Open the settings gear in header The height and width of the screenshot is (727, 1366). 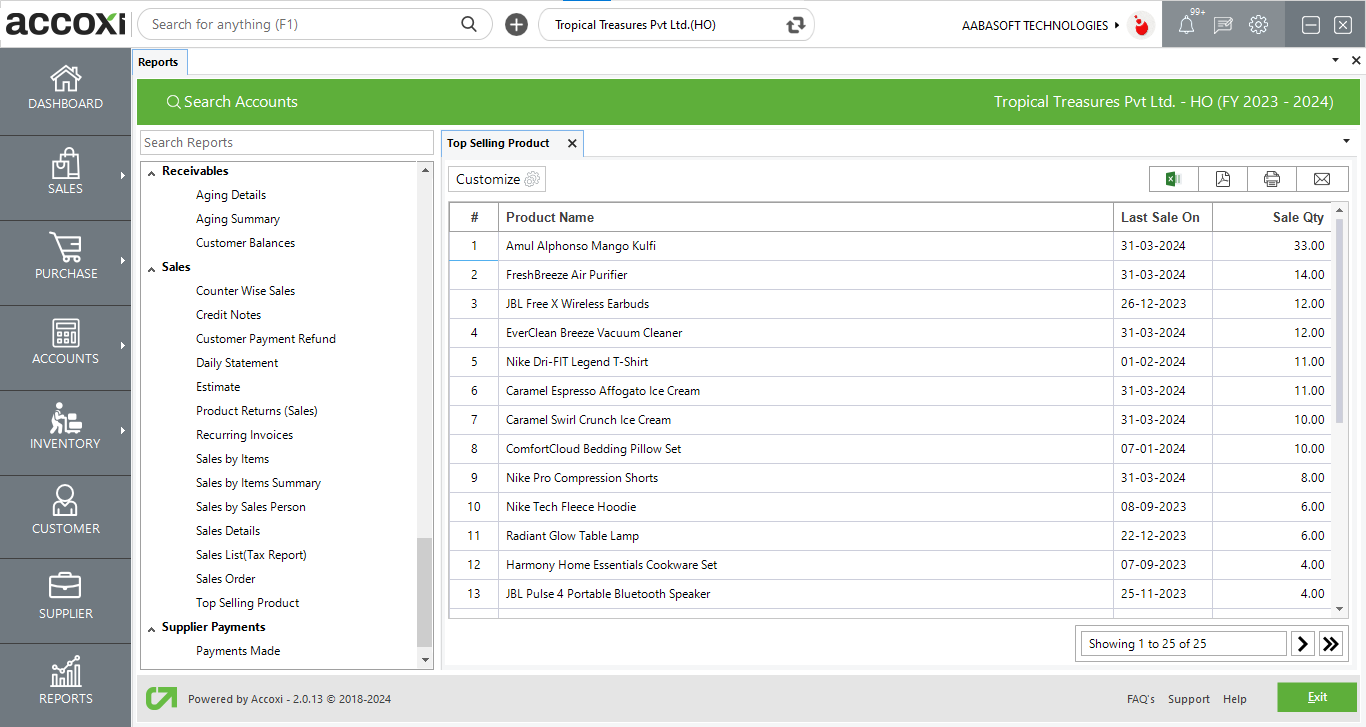coord(1259,25)
